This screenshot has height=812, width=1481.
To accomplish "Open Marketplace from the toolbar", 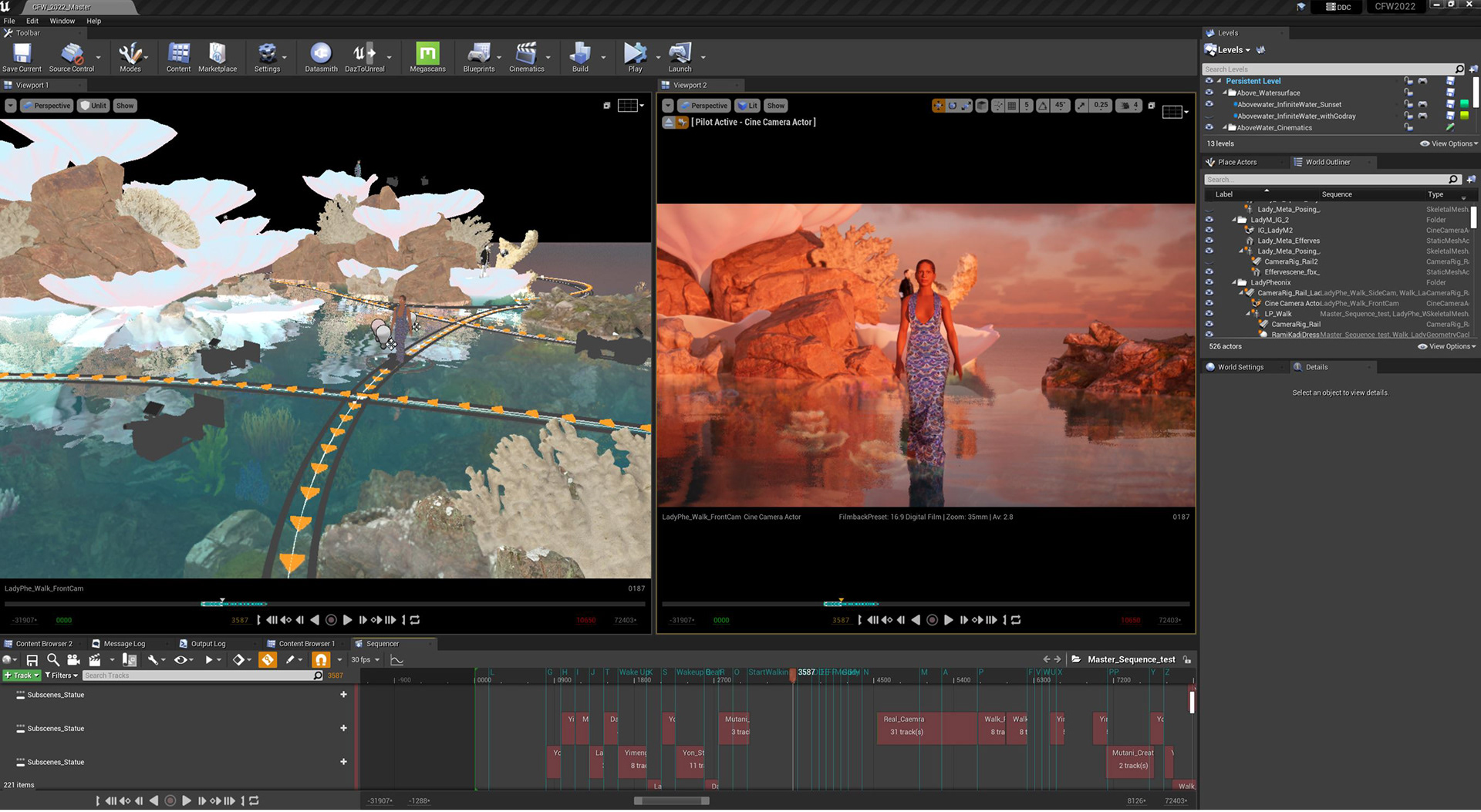I will click(218, 54).
